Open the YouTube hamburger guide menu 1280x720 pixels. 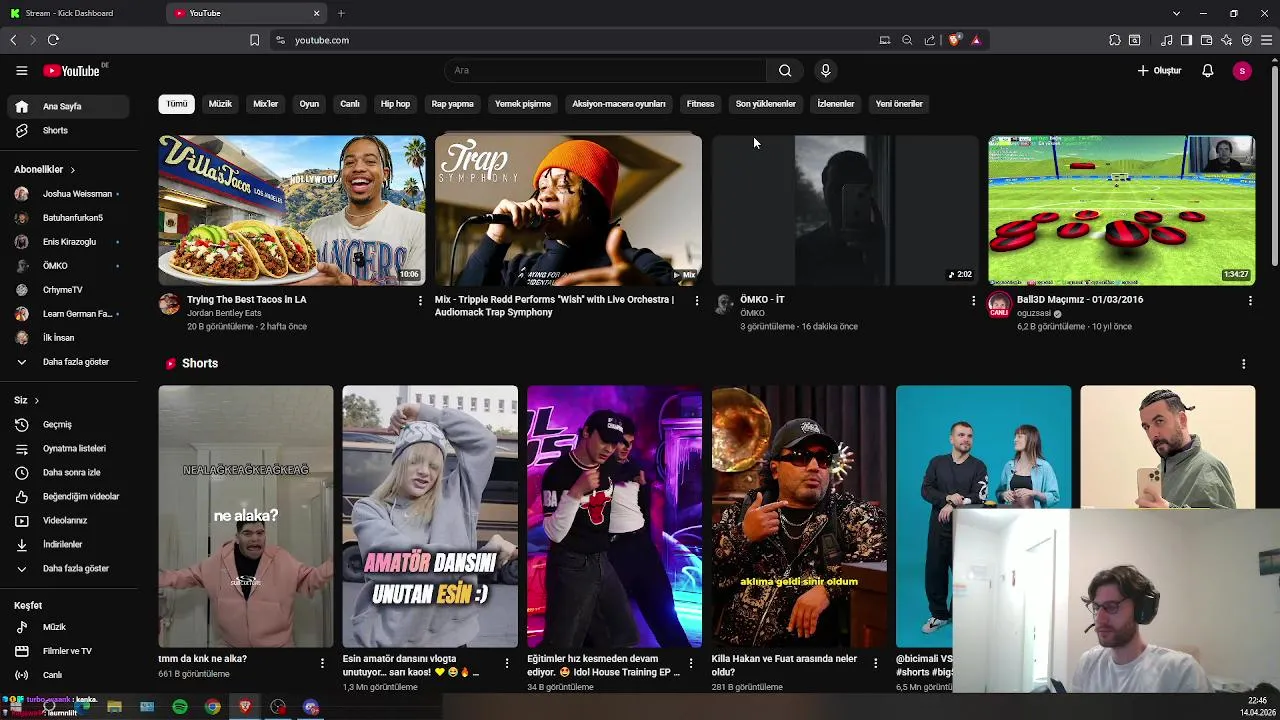click(21, 70)
